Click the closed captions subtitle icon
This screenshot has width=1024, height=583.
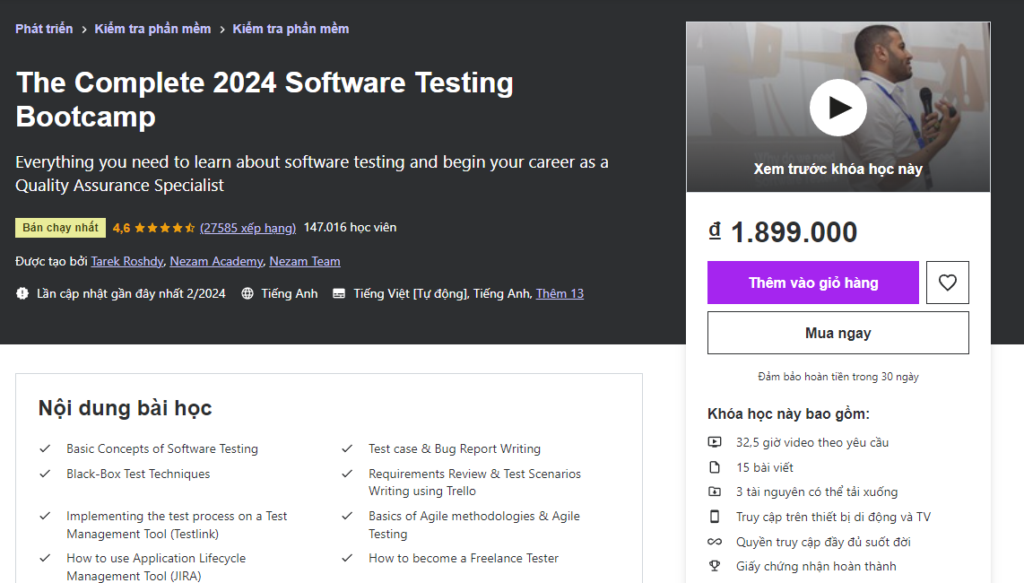339,294
